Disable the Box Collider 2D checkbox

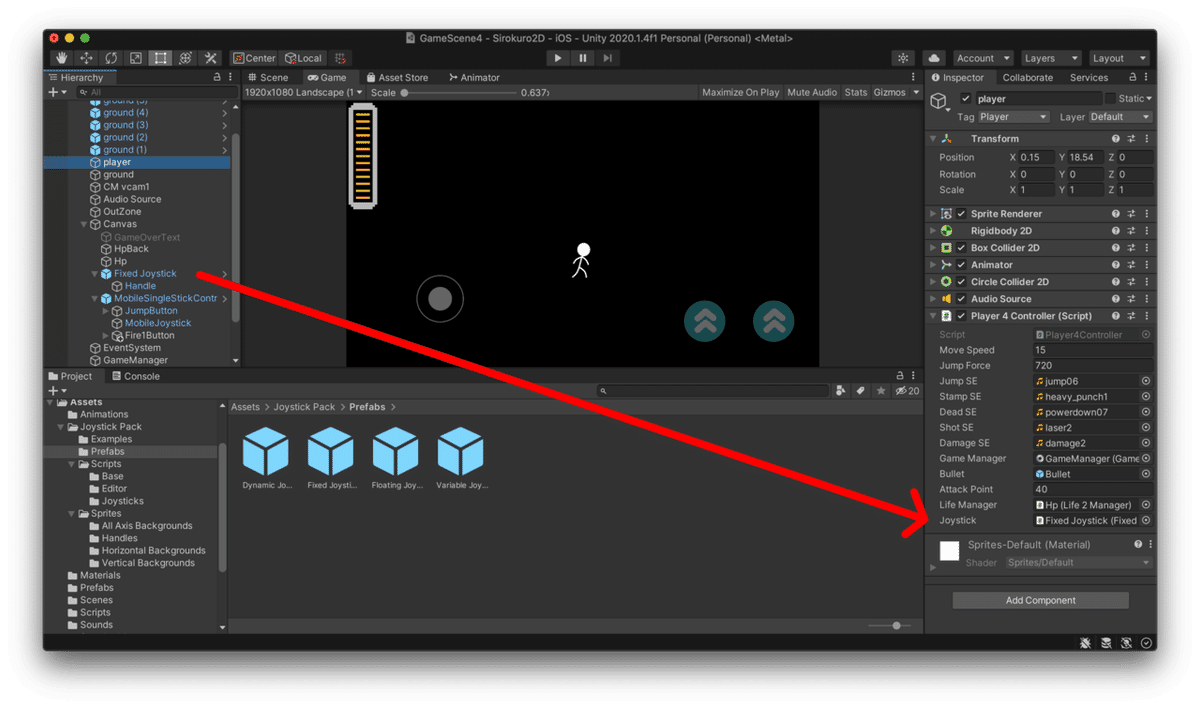point(961,248)
